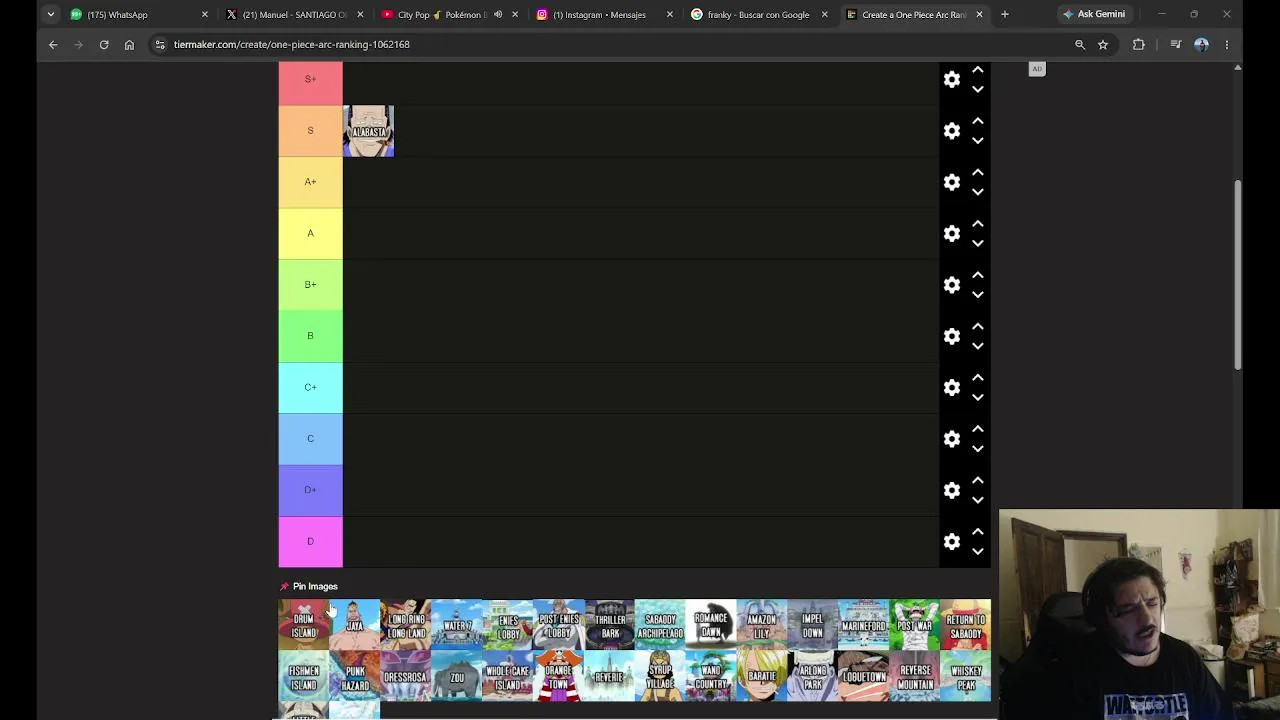This screenshot has width=1280, height=720.
Task: Select the Post War arc image
Action: (x=915, y=625)
